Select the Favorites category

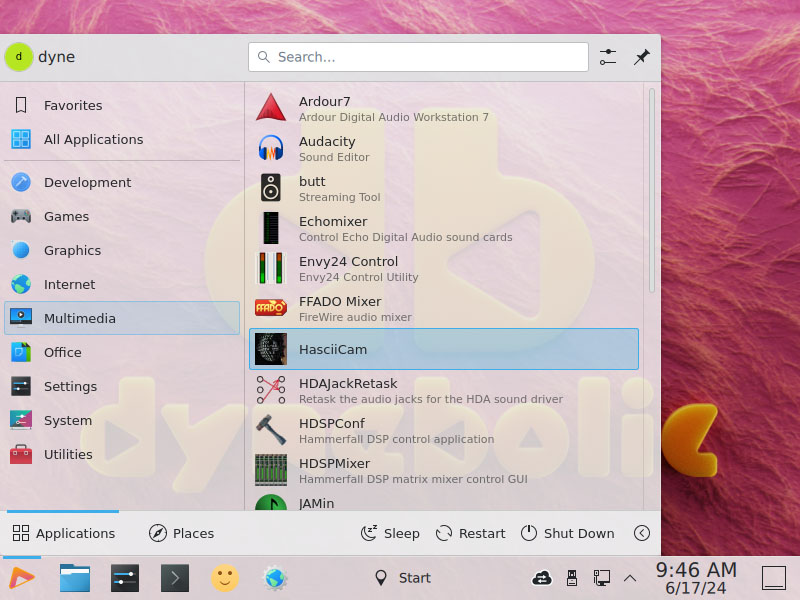click(122, 105)
